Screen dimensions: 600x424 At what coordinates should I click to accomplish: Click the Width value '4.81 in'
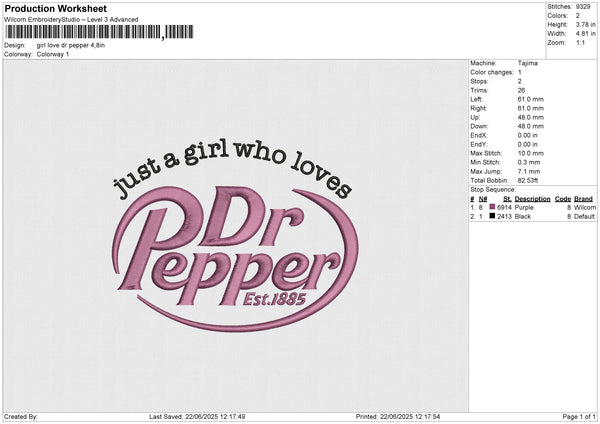point(585,34)
